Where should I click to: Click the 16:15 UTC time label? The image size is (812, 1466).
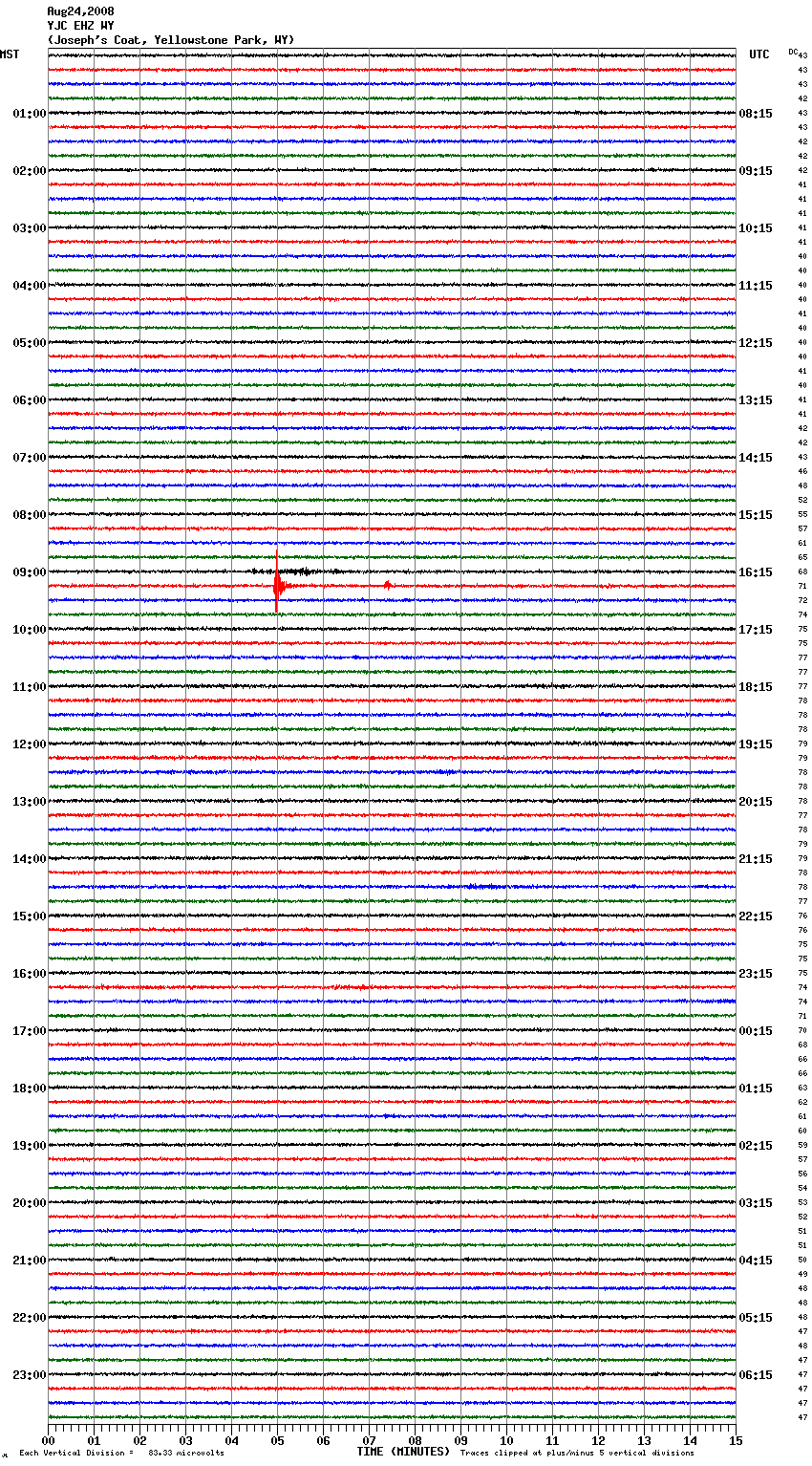point(756,572)
